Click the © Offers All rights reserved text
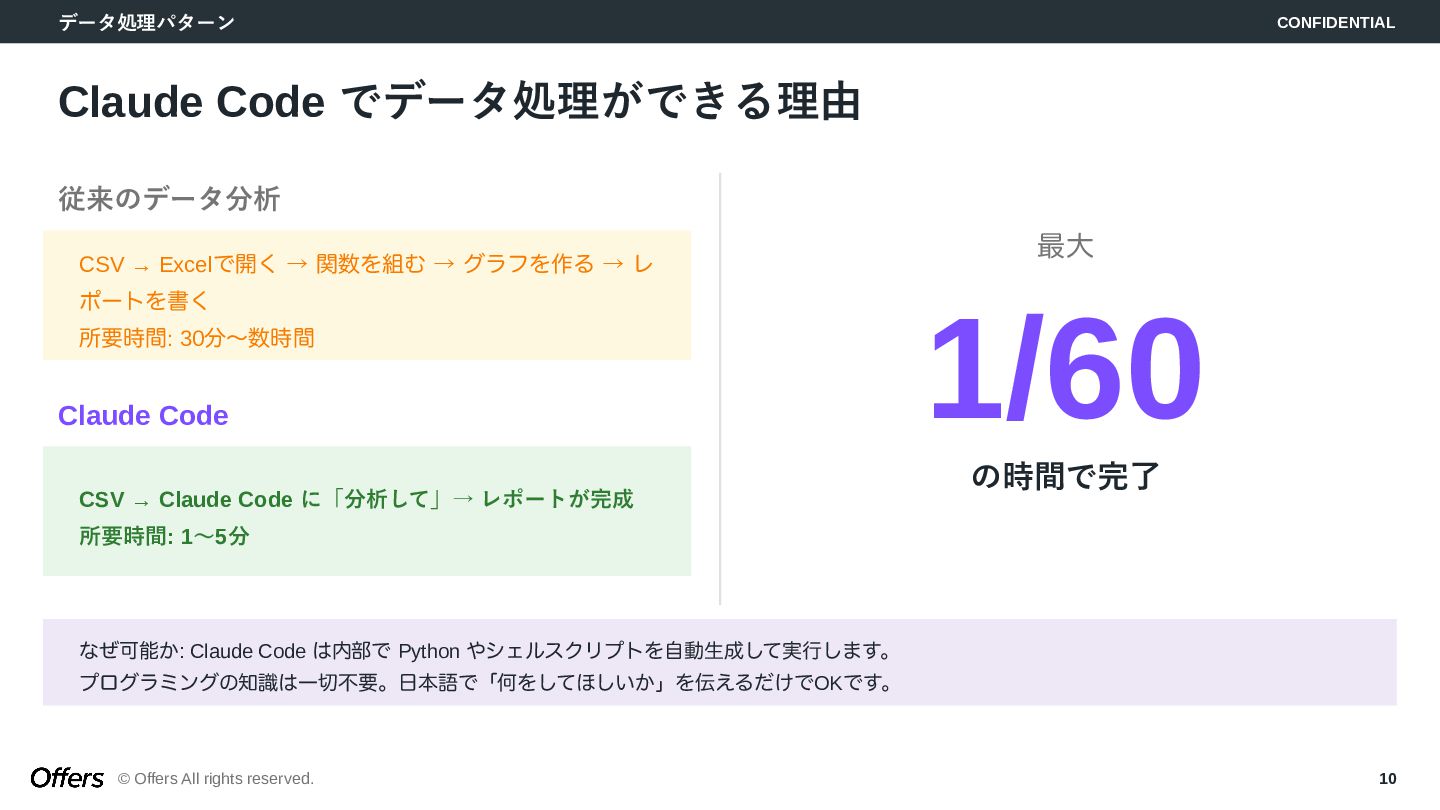The image size is (1440, 810). tap(216, 779)
